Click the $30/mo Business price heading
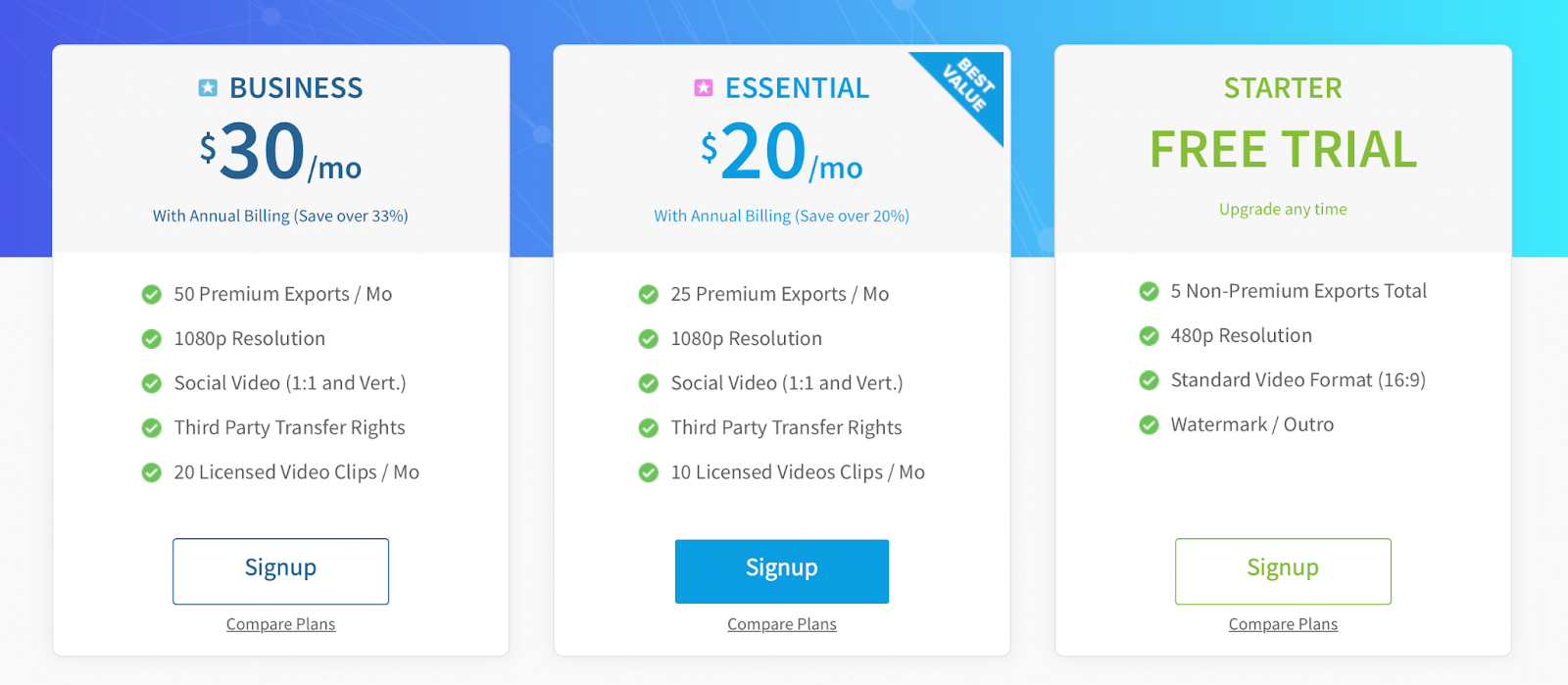Viewport: 1568px width, 685px height. [281, 152]
